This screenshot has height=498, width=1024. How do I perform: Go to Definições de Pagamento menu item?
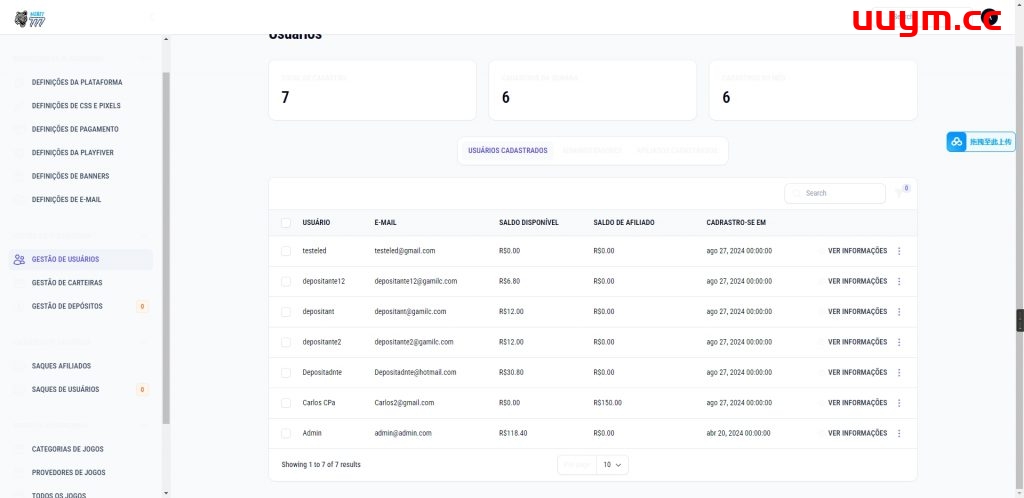(75, 129)
